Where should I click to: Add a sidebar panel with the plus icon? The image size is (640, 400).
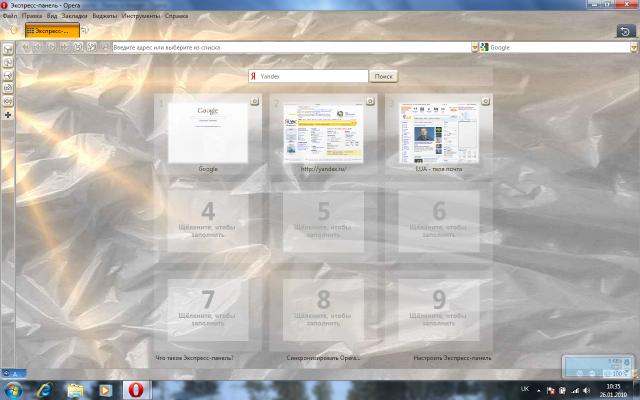8,115
